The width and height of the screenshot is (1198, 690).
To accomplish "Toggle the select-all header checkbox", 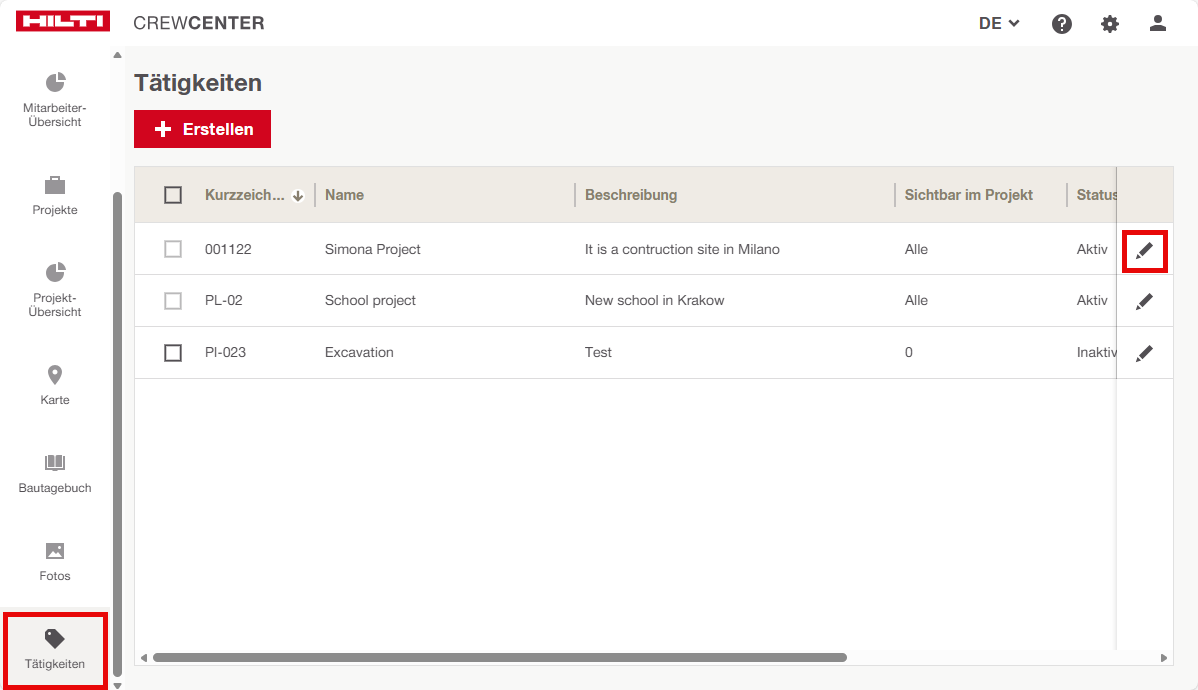I will click(173, 195).
